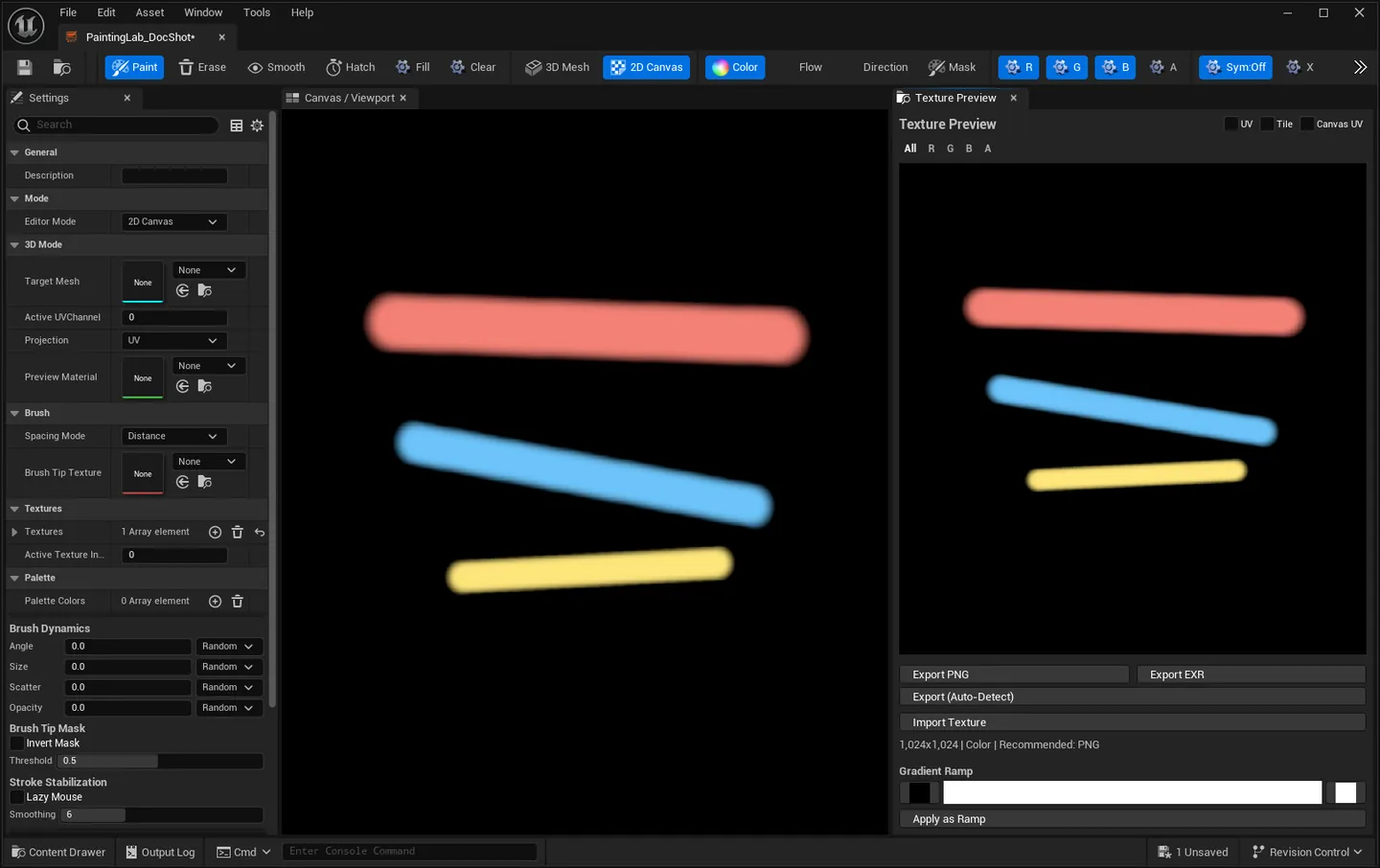The image size is (1380, 868).
Task: Open the Editor Mode dropdown
Action: pos(173,221)
